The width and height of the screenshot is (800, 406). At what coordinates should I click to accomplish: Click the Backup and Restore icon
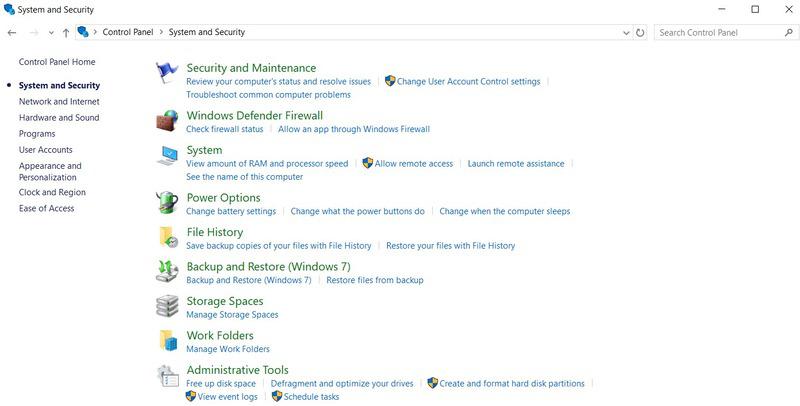[x=167, y=272]
